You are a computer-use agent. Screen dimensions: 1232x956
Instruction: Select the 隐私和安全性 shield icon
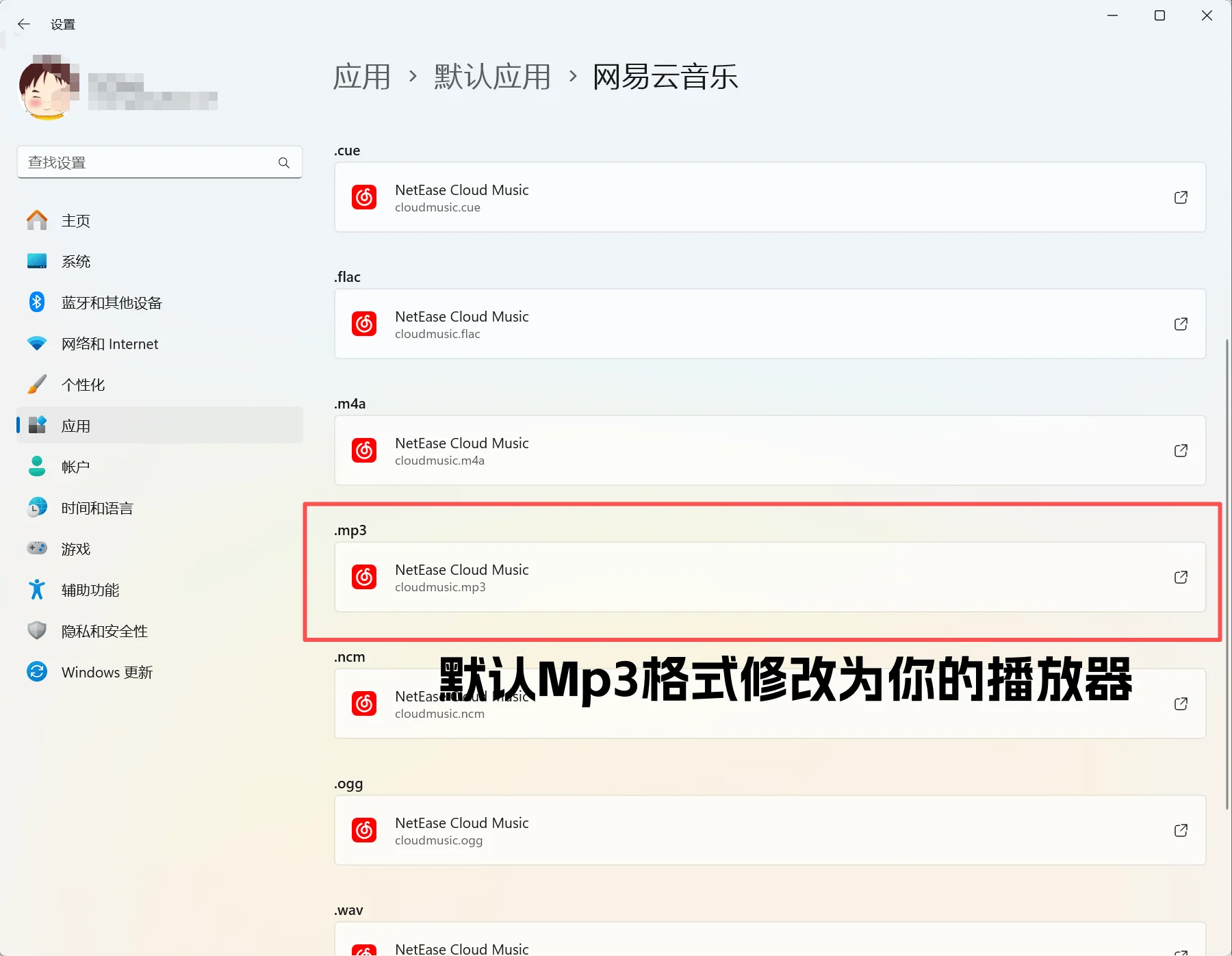(37, 631)
